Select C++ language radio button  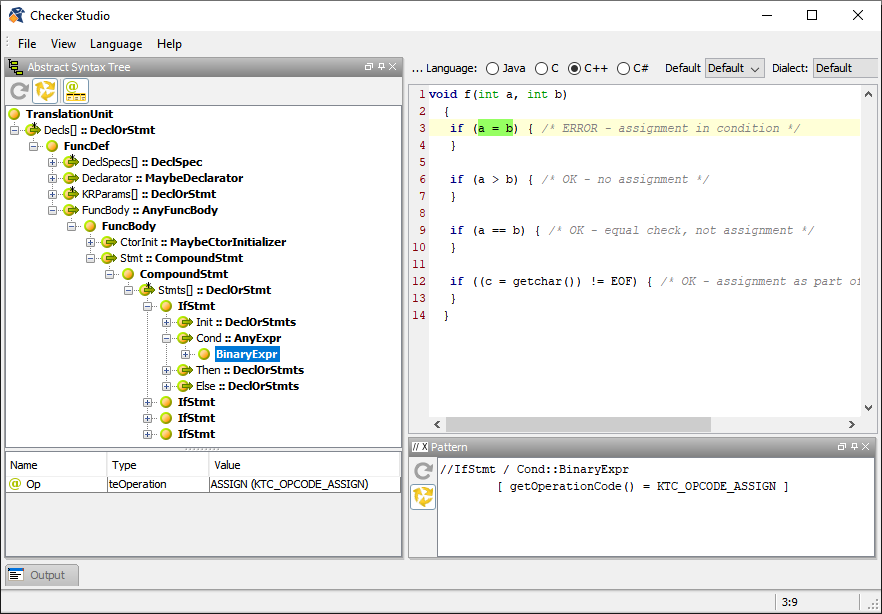574,69
